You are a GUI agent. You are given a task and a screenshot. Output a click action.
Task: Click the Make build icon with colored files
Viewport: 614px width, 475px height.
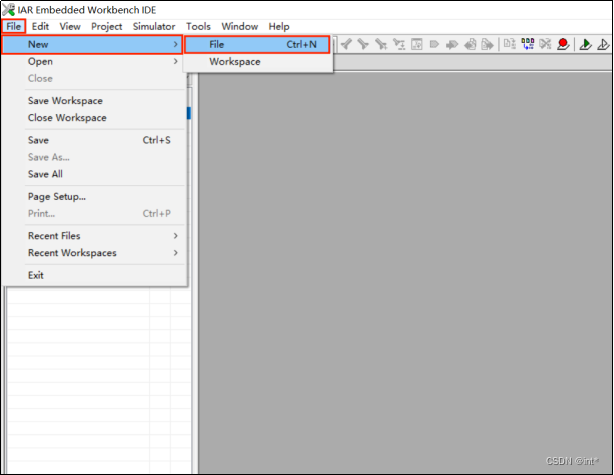click(x=527, y=44)
